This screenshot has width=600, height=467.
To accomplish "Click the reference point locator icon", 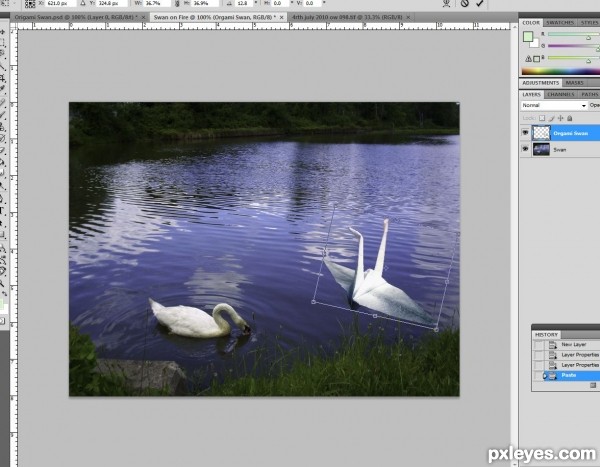I will pyautogui.click(x=30, y=3).
